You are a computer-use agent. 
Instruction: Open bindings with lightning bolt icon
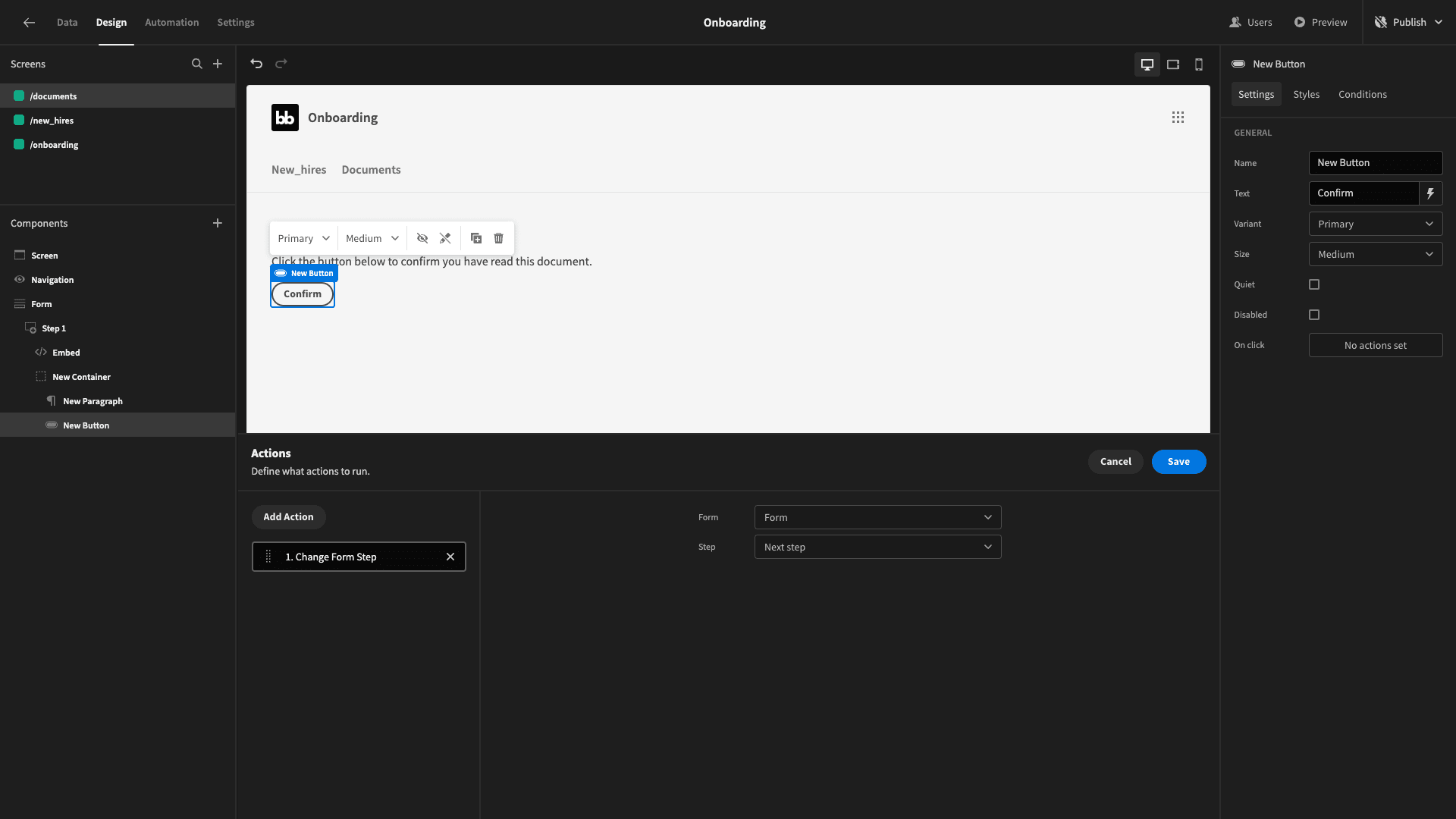point(1430,193)
